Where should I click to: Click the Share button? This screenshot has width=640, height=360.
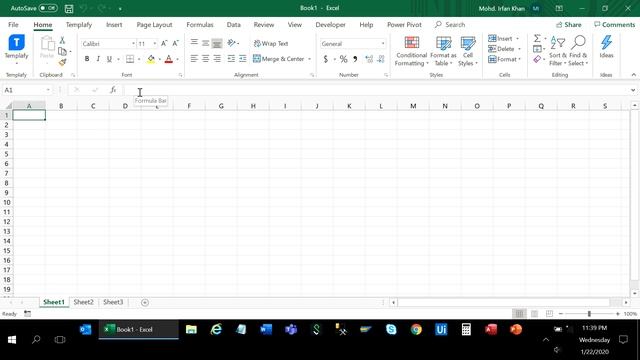pyautogui.click(x=569, y=24)
